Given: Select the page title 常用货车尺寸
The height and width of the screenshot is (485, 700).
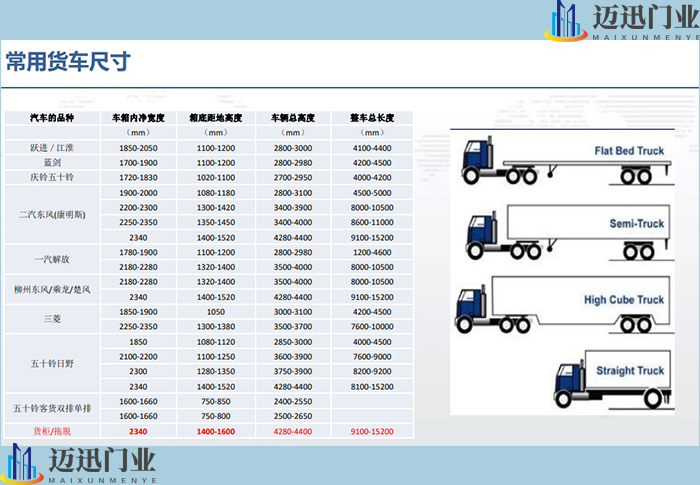Looking at the screenshot, I should [x=68, y=62].
